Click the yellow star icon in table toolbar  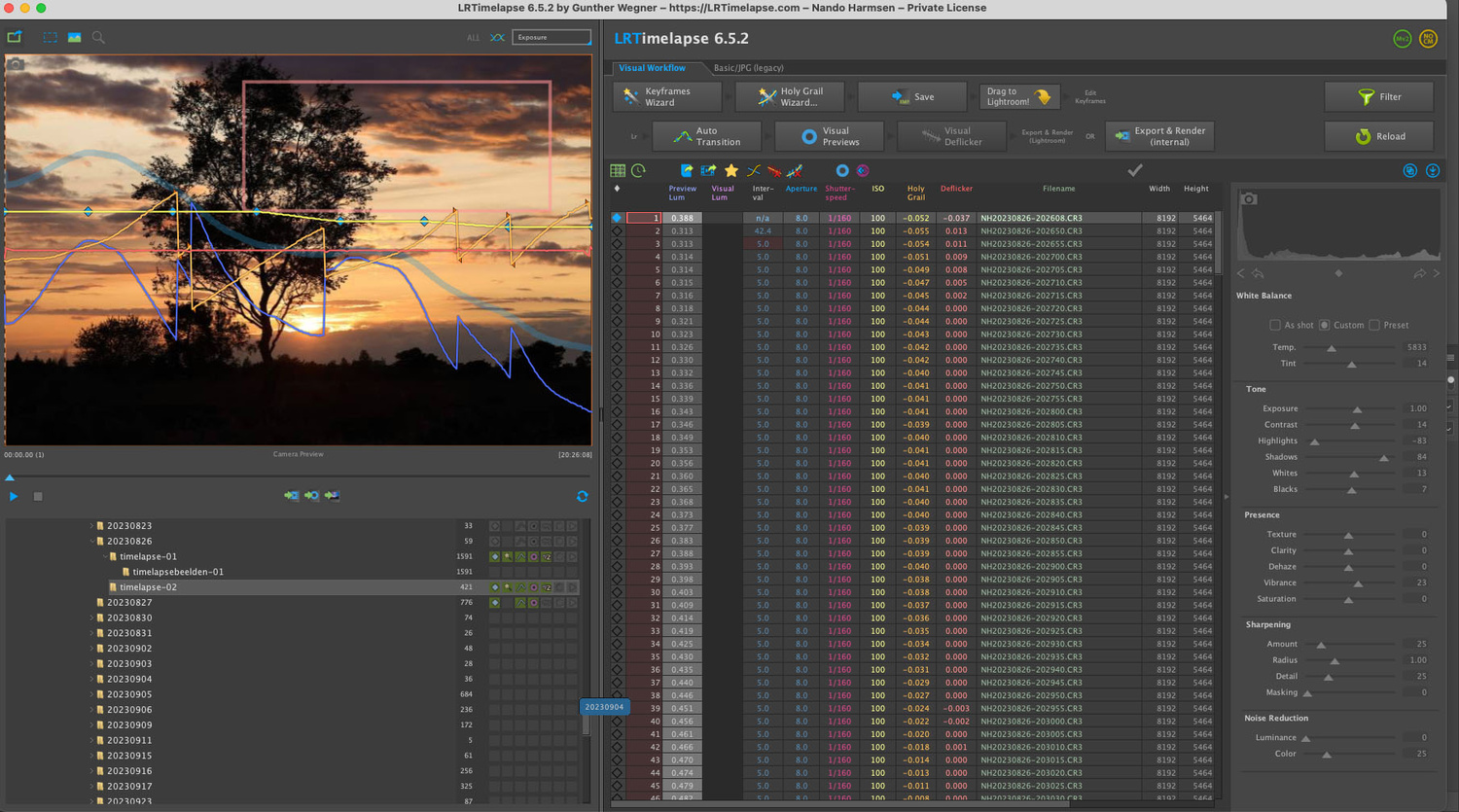click(731, 171)
